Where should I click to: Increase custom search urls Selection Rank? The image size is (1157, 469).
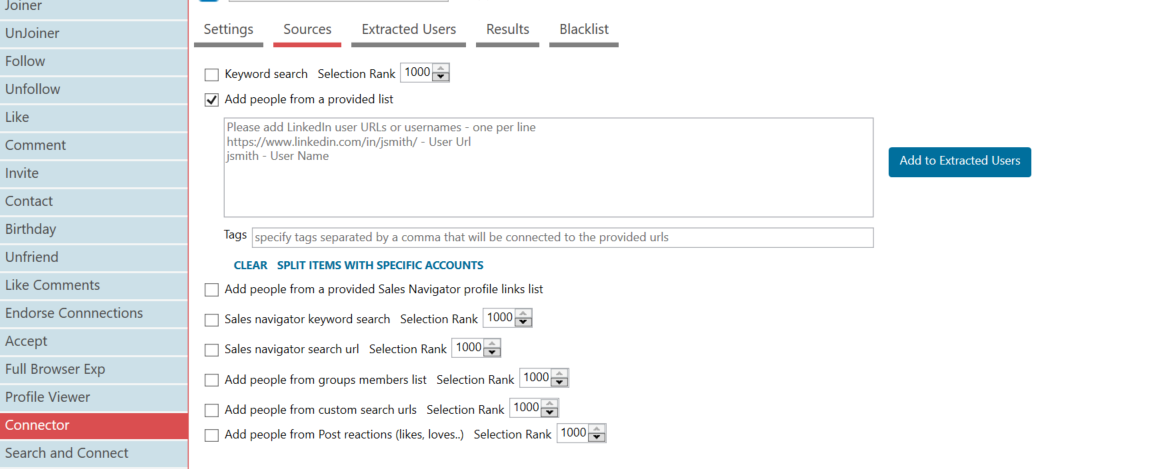[550, 404]
